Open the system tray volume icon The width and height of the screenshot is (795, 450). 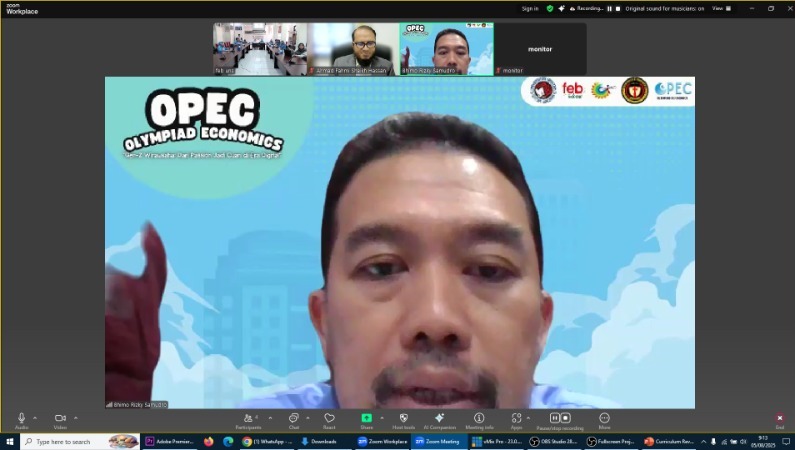(x=743, y=442)
